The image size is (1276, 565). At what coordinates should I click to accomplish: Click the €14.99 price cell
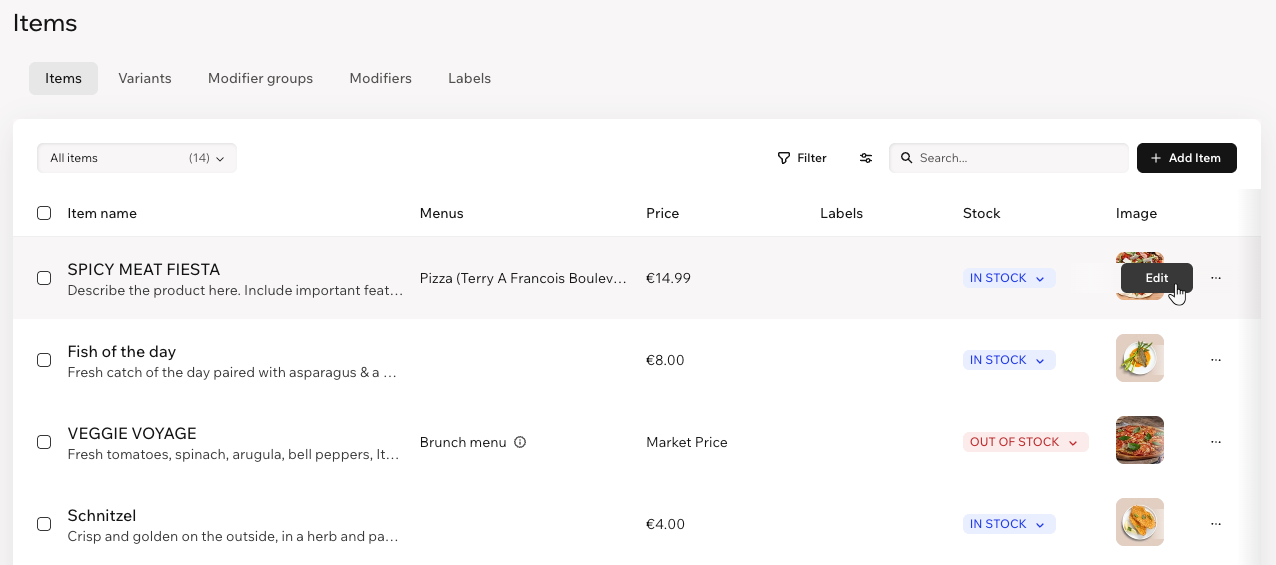[x=668, y=278]
